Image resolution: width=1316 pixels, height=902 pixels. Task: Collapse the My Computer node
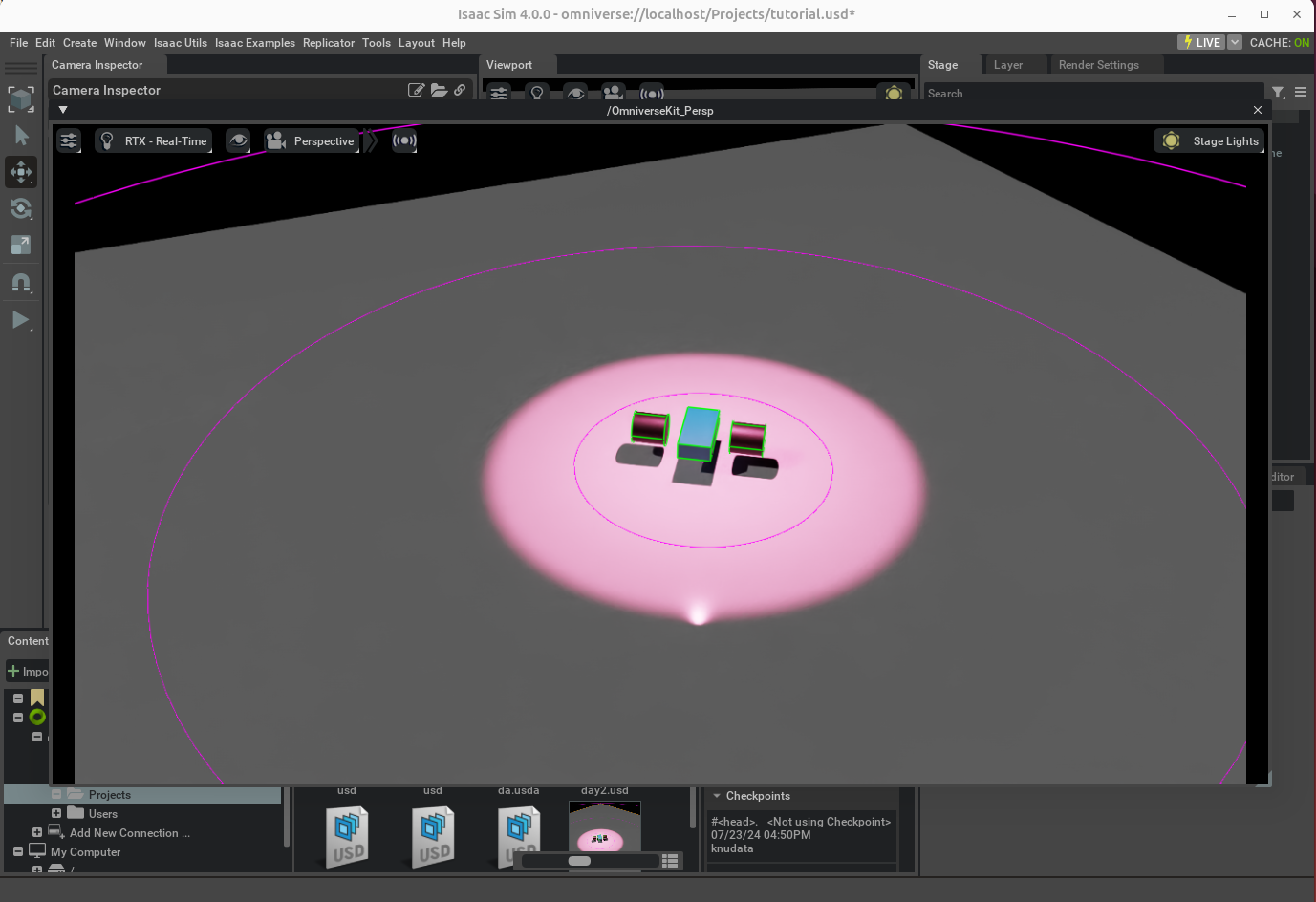[18, 852]
